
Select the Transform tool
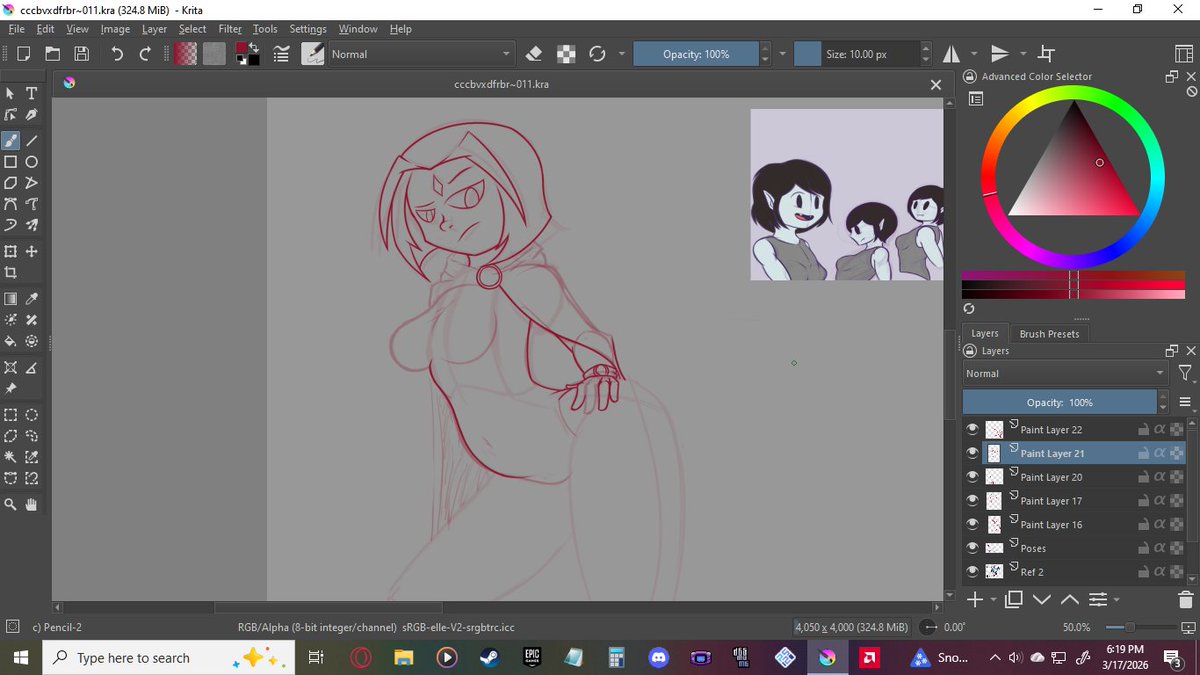coord(11,252)
